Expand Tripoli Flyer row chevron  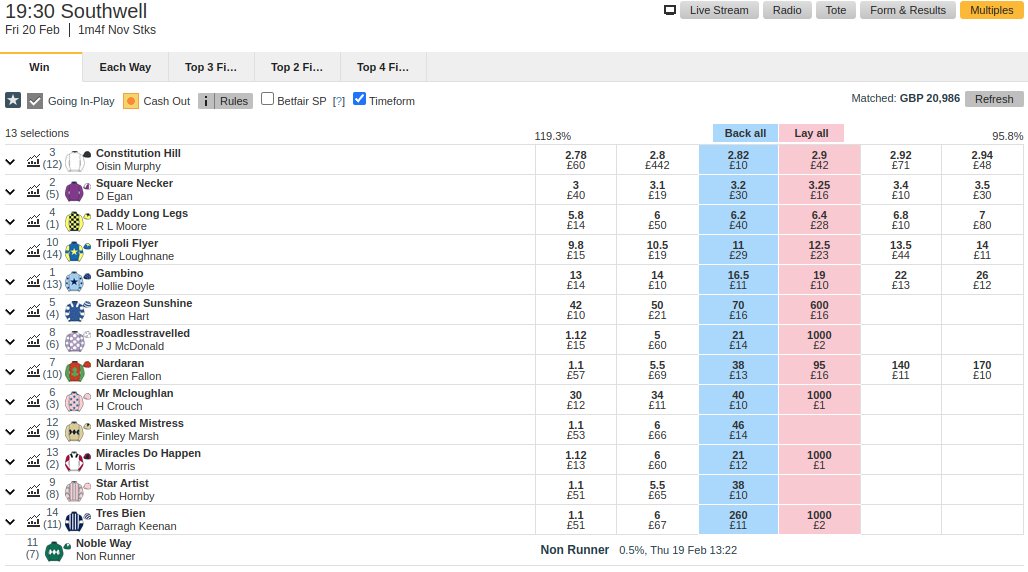click(x=10, y=251)
